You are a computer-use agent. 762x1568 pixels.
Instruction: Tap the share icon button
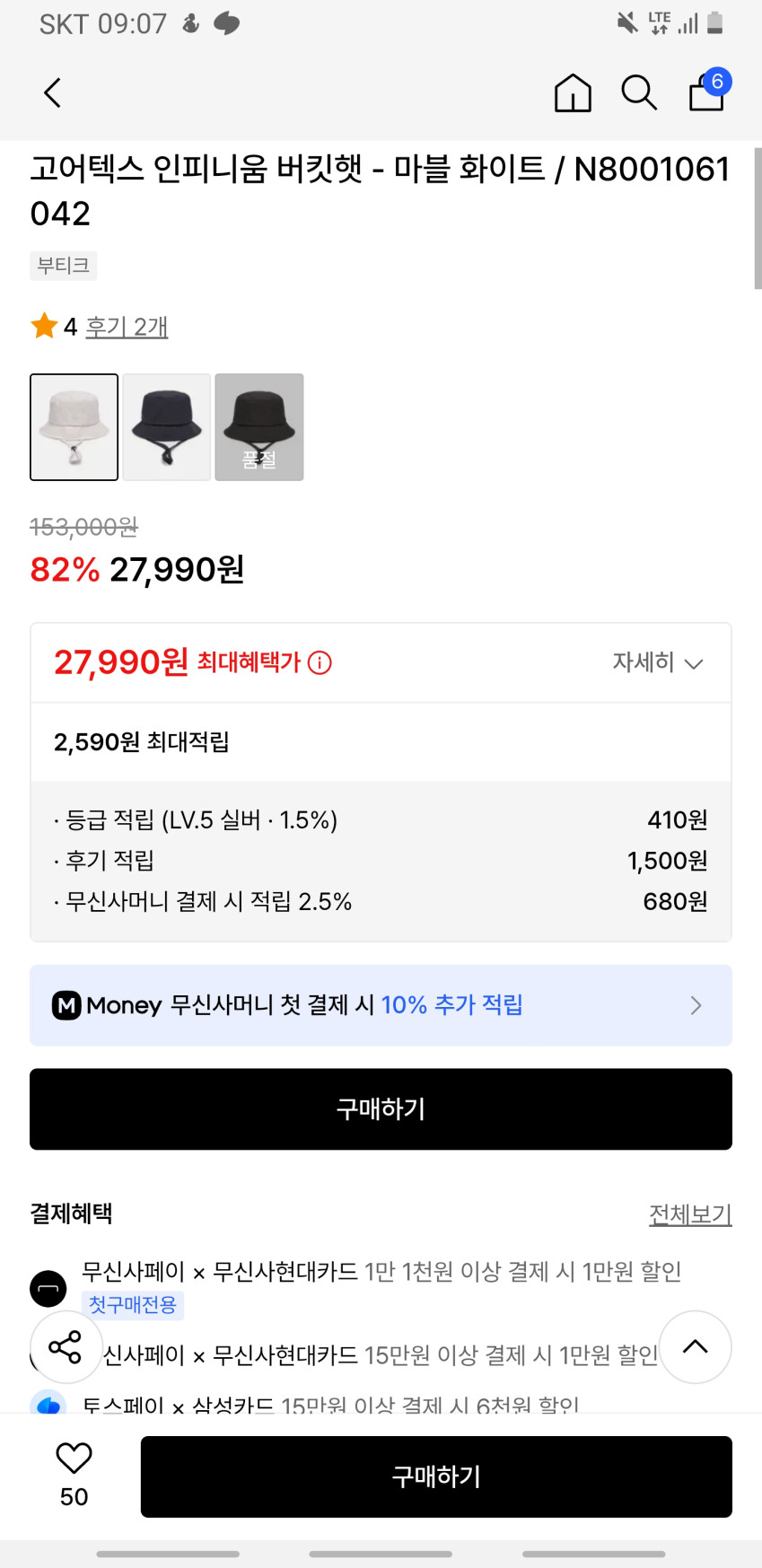coord(66,1346)
